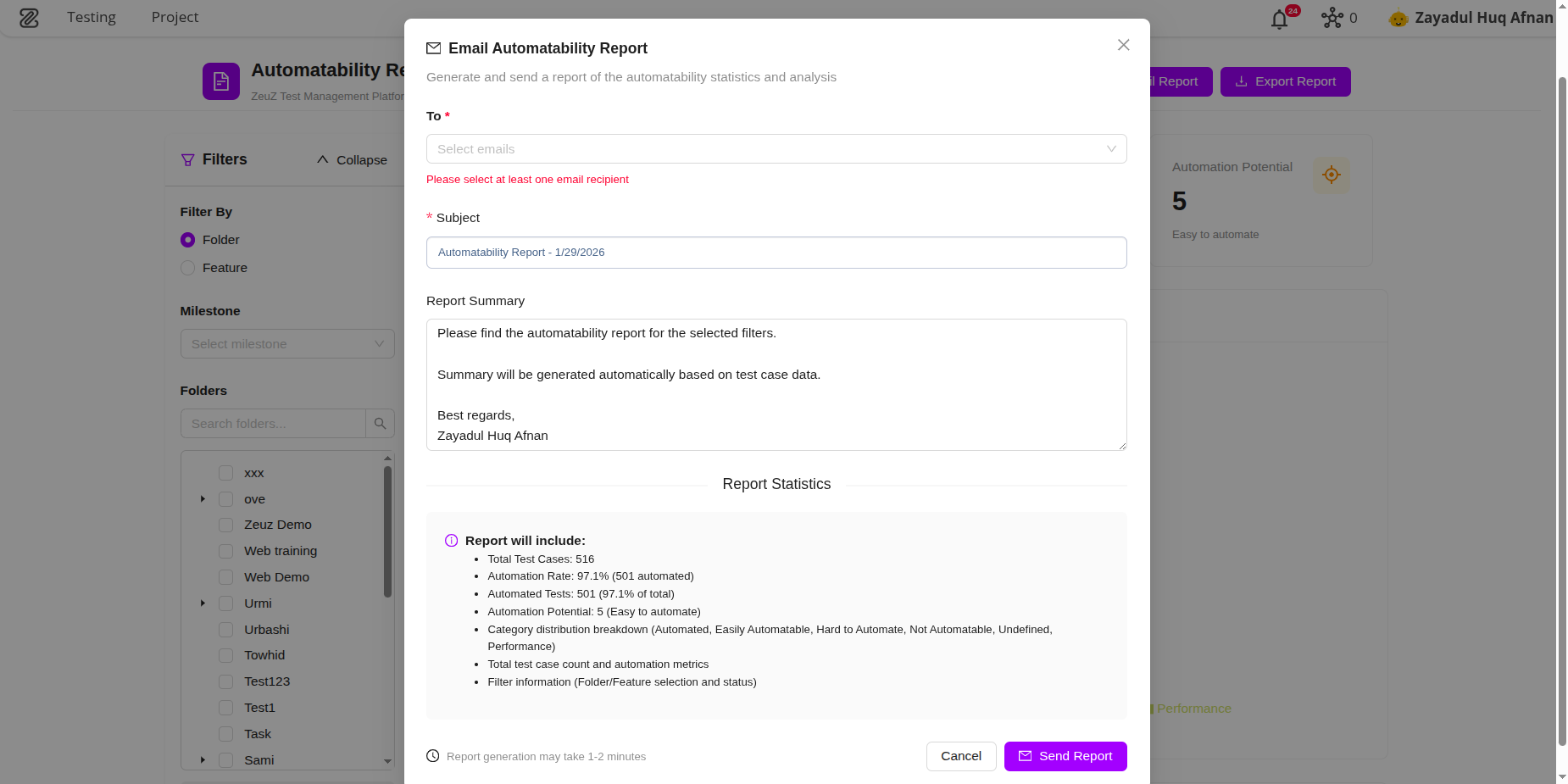
Task: Click the target icon next to Automation Potential
Action: coord(1331,175)
